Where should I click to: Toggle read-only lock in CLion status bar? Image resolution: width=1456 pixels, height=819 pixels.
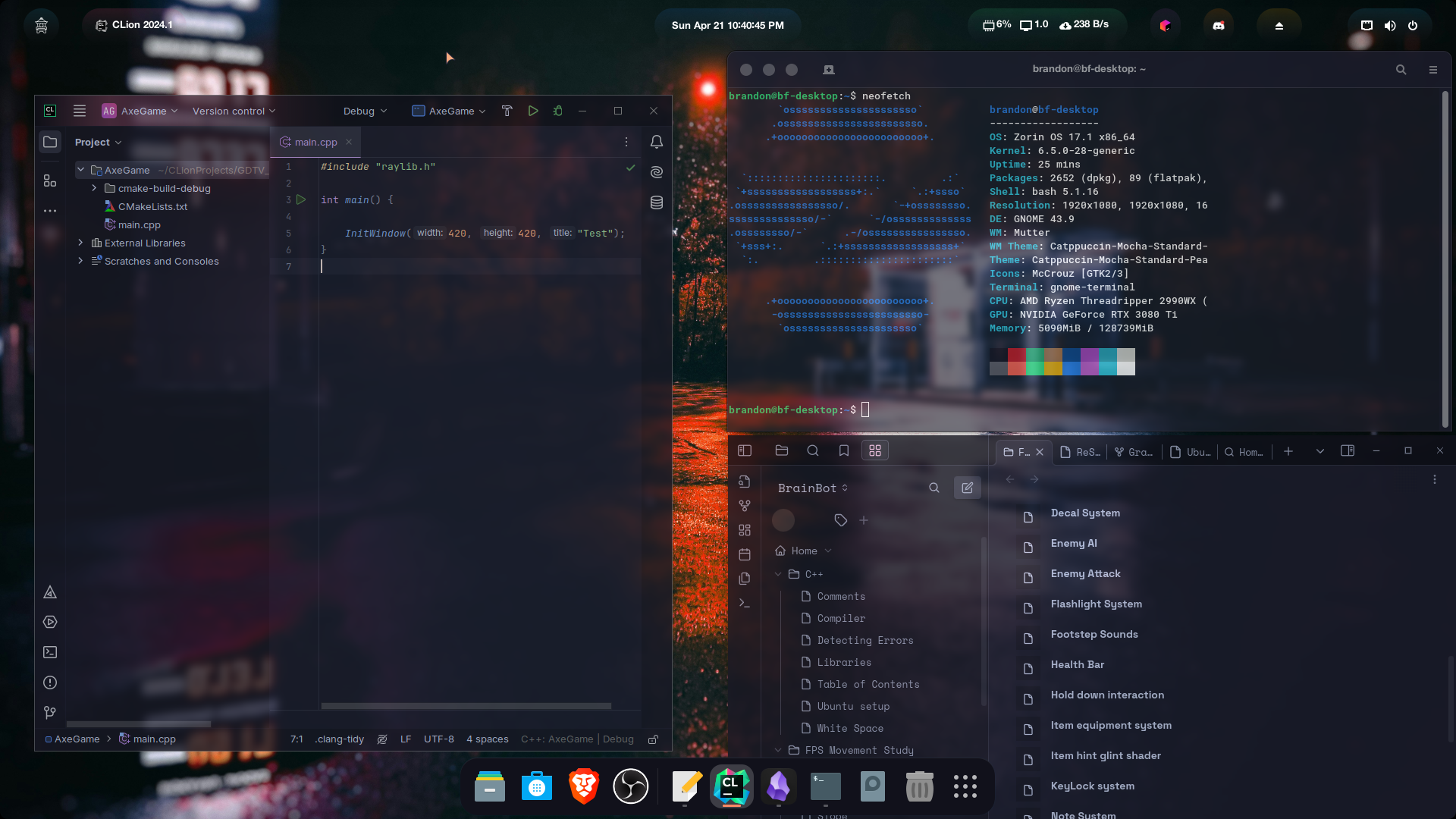click(653, 739)
